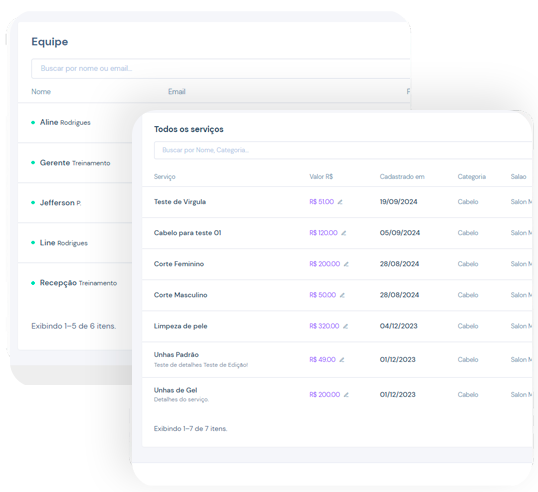Click date 05/09/2024
Image resolution: width=538 pixels, height=492 pixels.
click(x=400, y=233)
